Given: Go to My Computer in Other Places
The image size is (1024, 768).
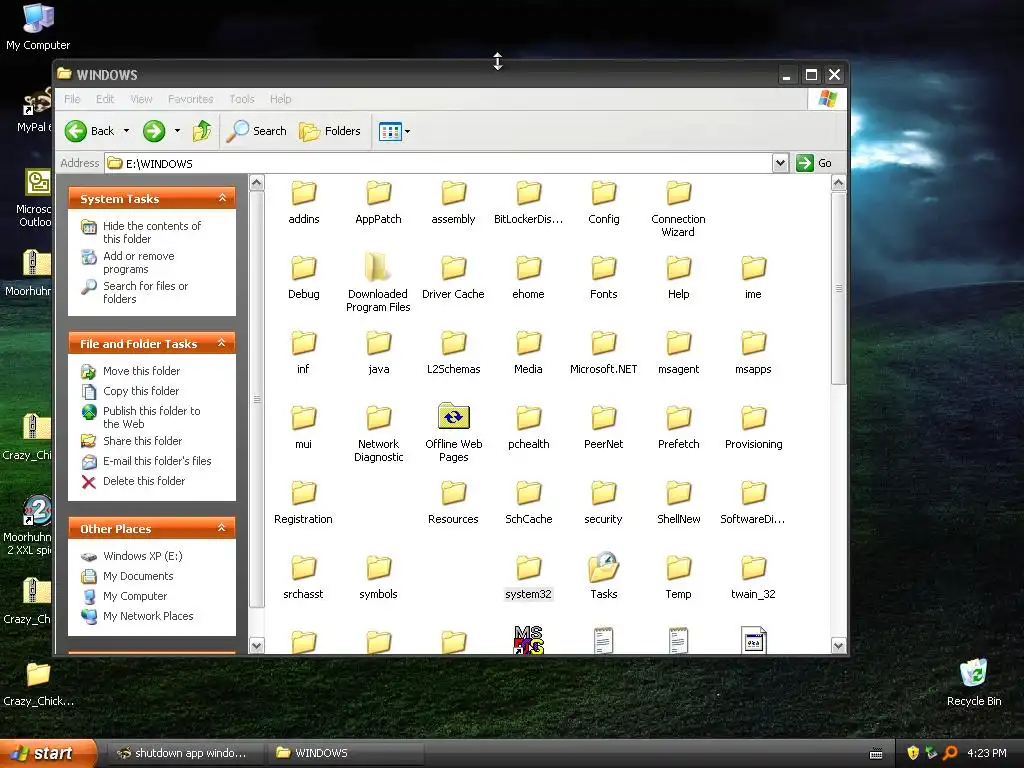Looking at the screenshot, I should click(x=135, y=596).
